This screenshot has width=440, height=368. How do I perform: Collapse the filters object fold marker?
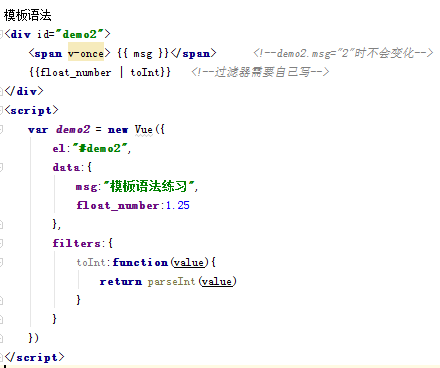pyautogui.click(x=1, y=243)
